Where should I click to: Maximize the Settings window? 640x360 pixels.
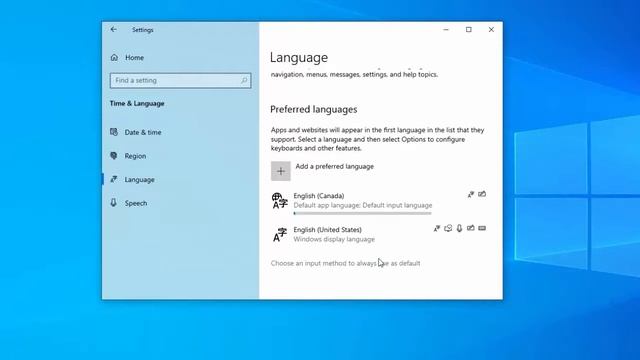click(x=469, y=29)
